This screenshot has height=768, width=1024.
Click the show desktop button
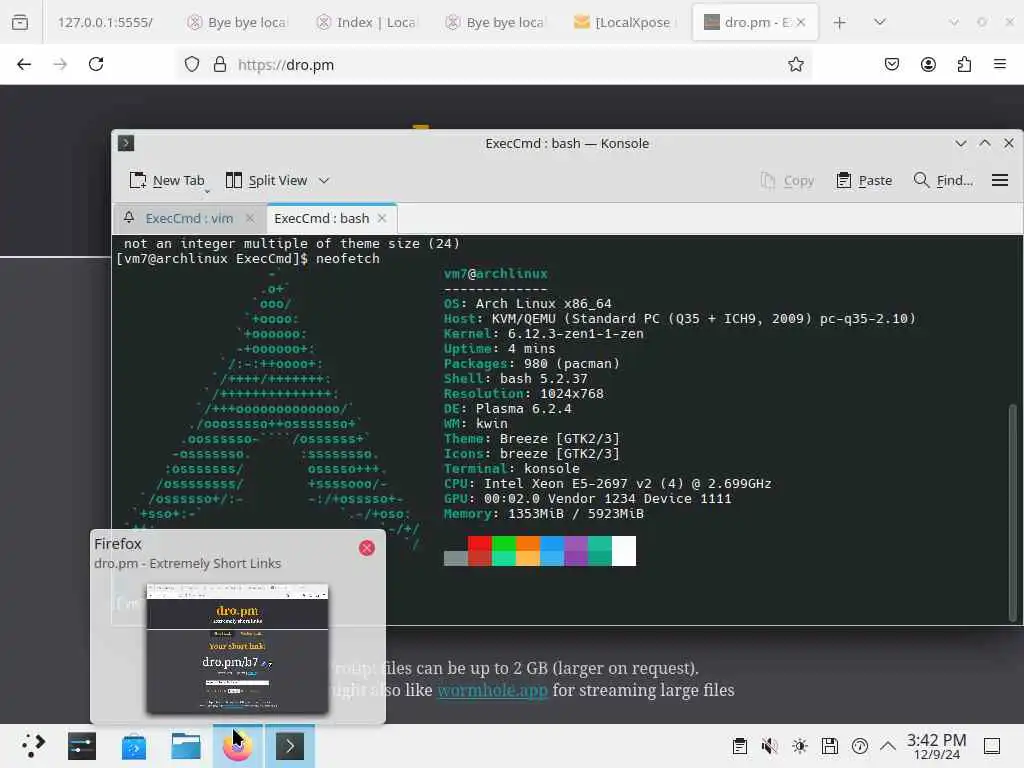pyautogui.click(x=992, y=746)
